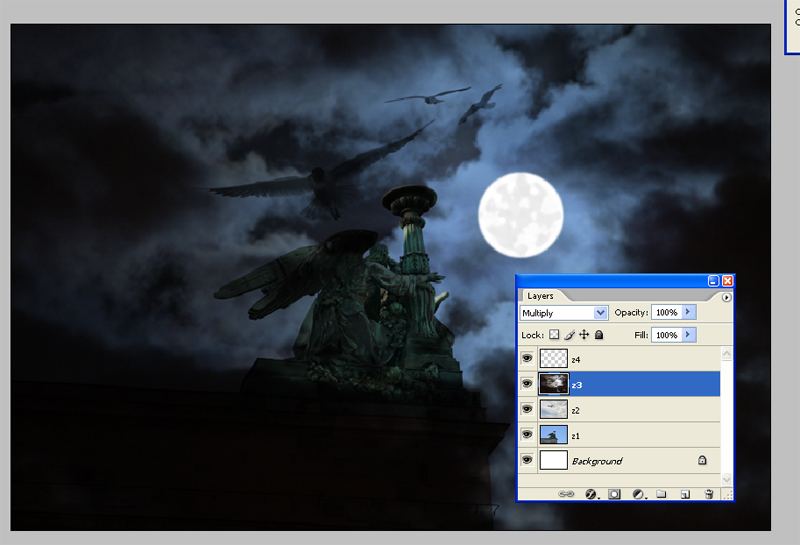Viewport: 800px width, 545px height.
Task: Create new fill or adjustment layer
Action: pyautogui.click(x=638, y=494)
